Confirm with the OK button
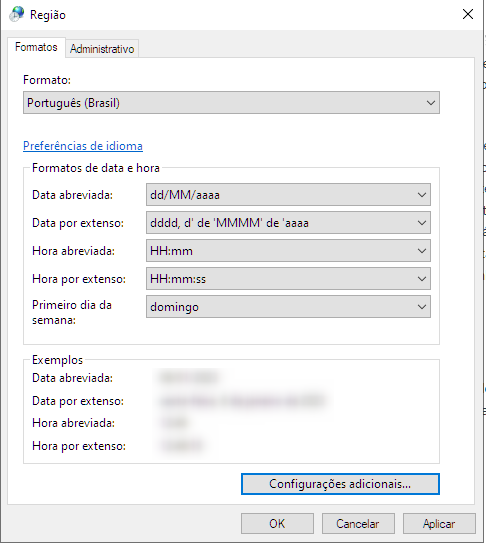The image size is (486, 543). click(x=277, y=524)
